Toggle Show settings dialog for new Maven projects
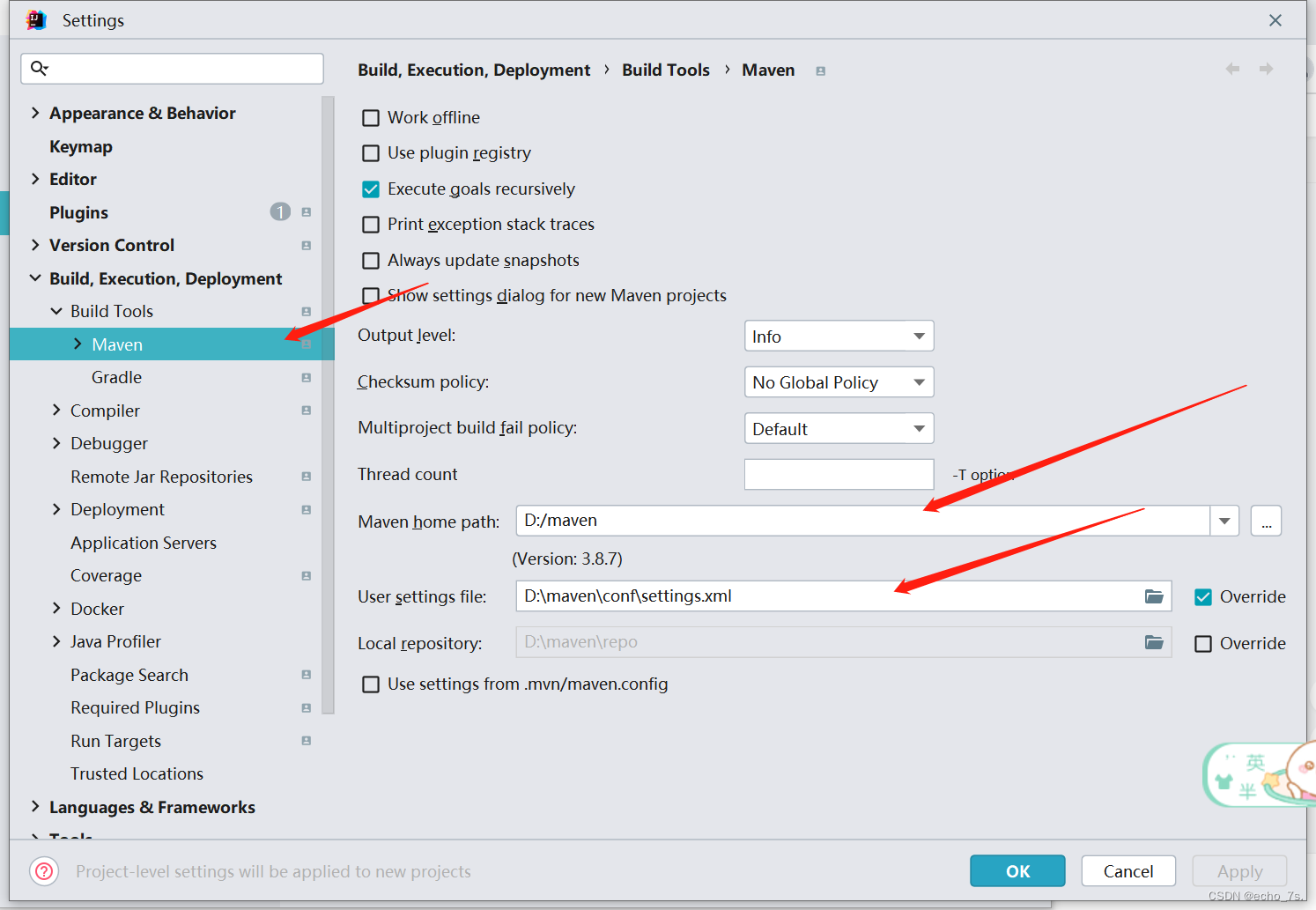Image resolution: width=1316 pixels, height=910 pixels. (371, 296)
